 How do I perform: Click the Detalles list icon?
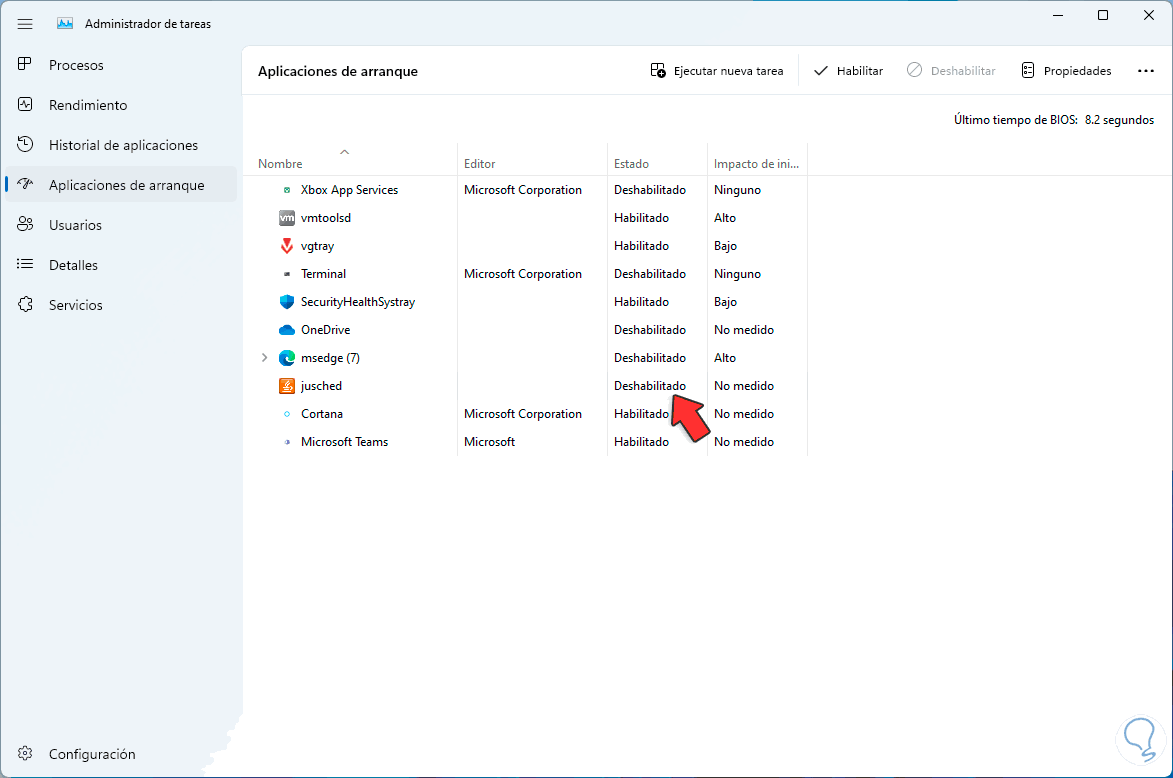point(25,264)
